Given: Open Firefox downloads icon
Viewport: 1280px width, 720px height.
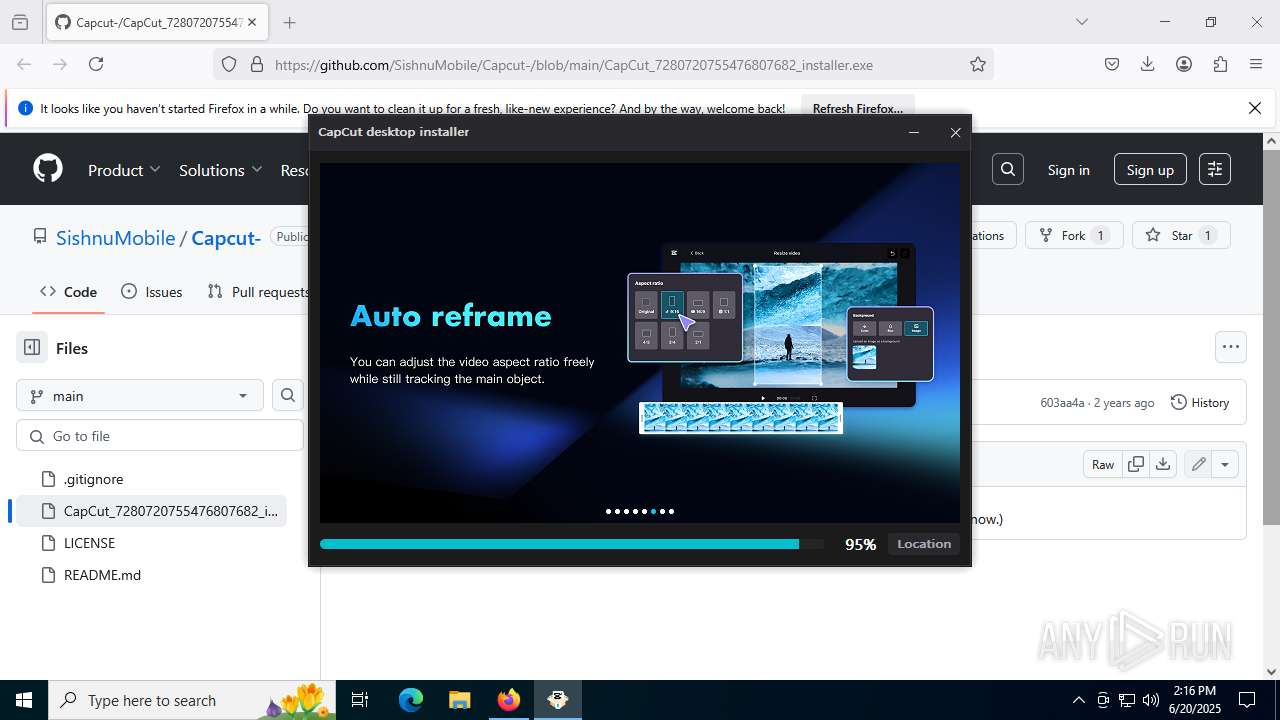Looking at the screenshot, I should point(1148,64).
